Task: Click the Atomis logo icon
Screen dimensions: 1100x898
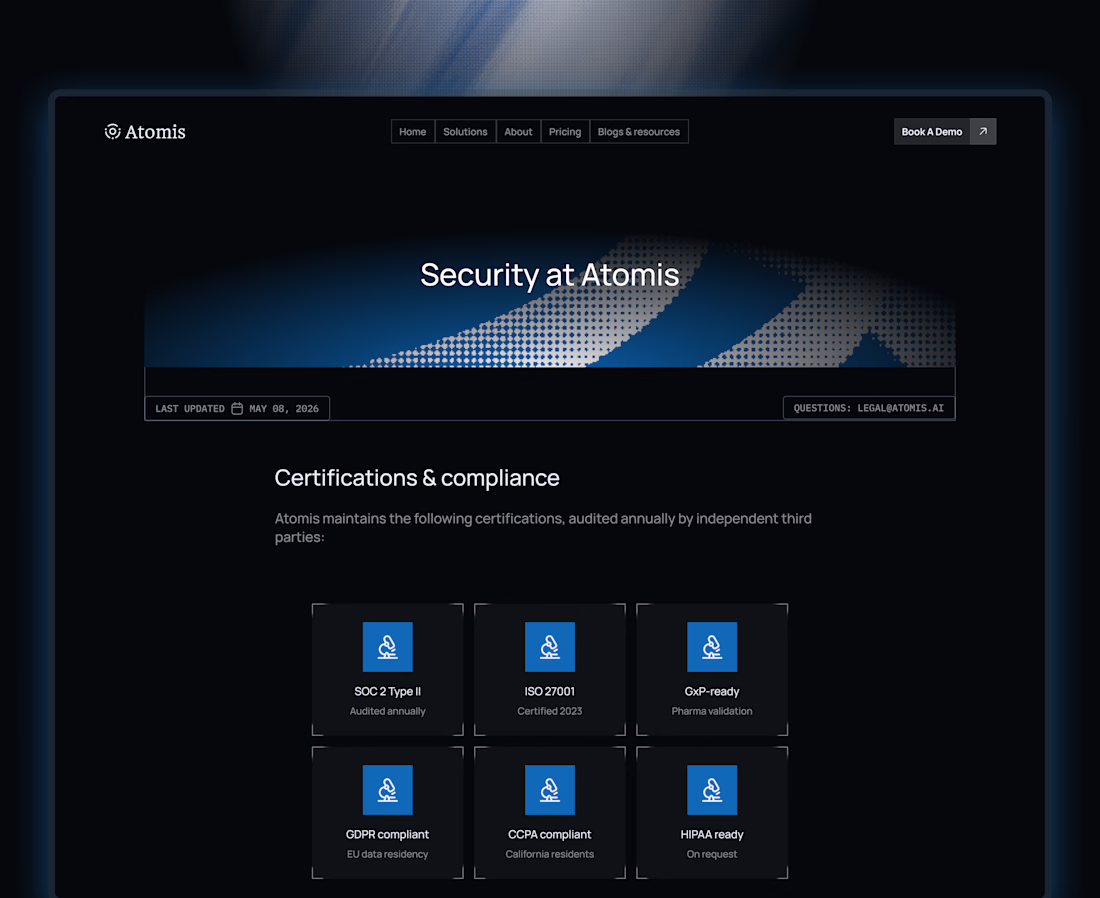Action: click(112, 131)
